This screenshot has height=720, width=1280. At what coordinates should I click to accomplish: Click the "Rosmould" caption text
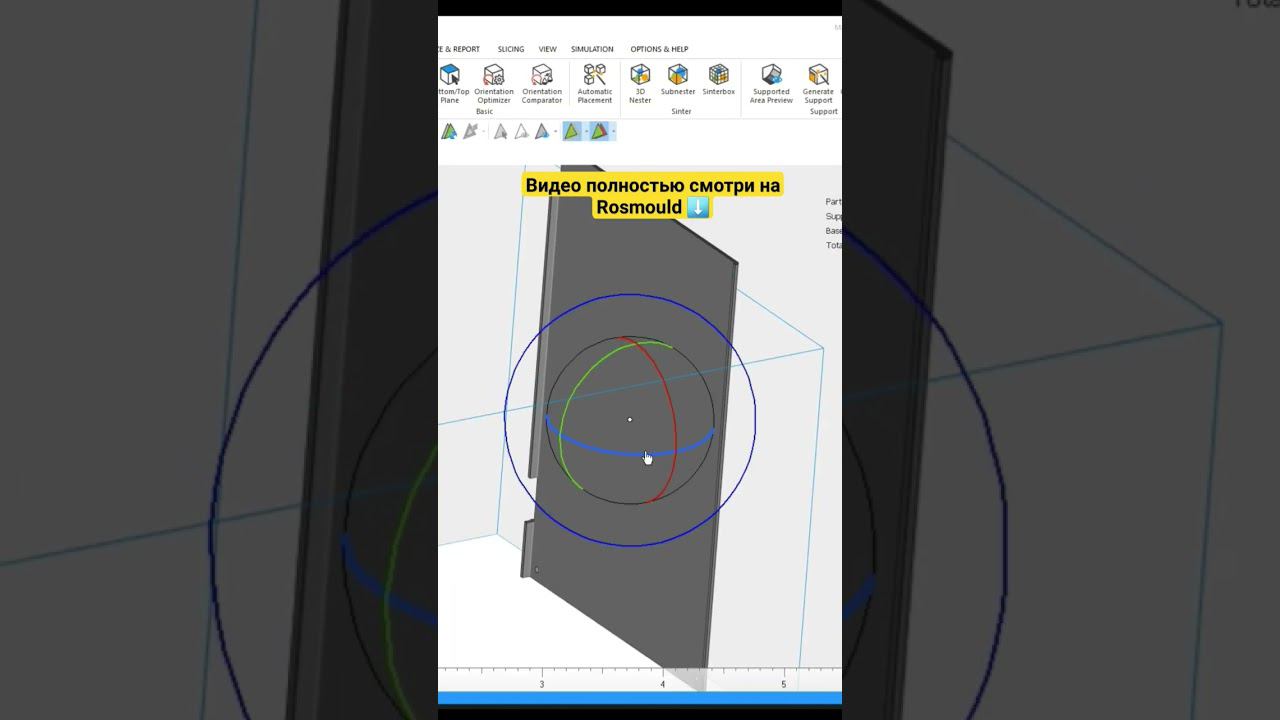(639, 208)
